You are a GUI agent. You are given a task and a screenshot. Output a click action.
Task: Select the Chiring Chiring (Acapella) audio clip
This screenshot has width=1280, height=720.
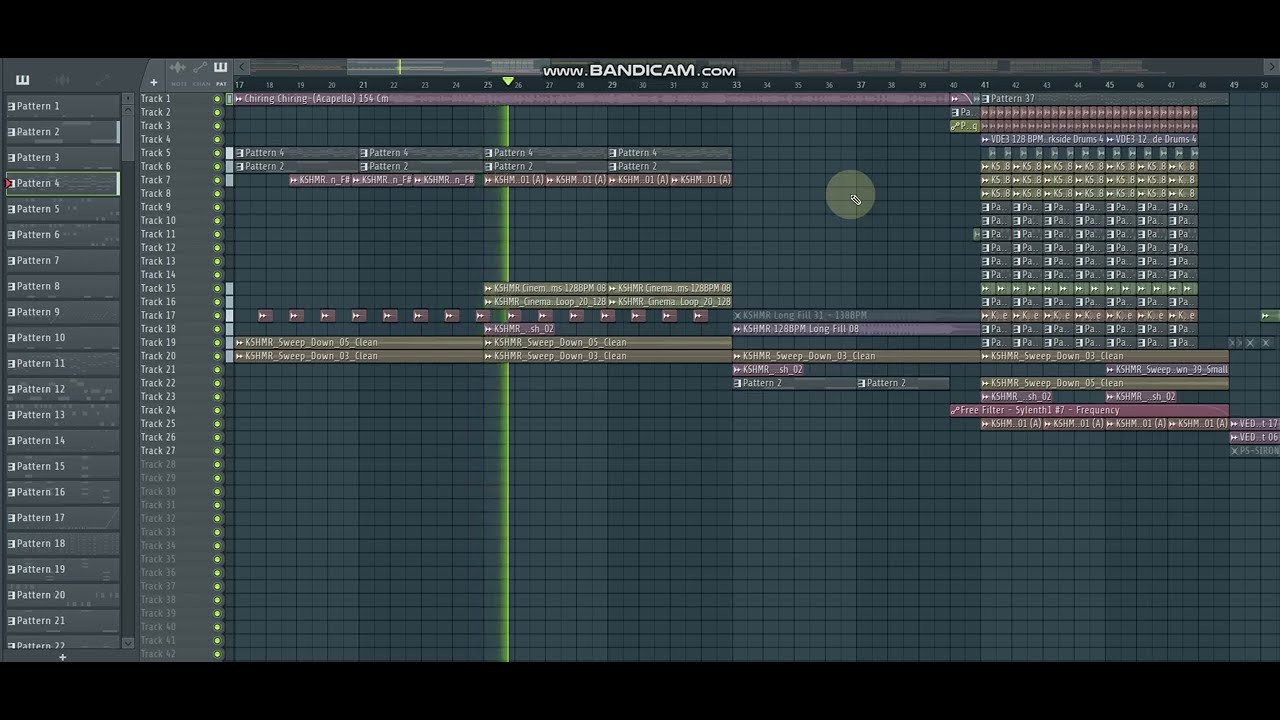590,99
